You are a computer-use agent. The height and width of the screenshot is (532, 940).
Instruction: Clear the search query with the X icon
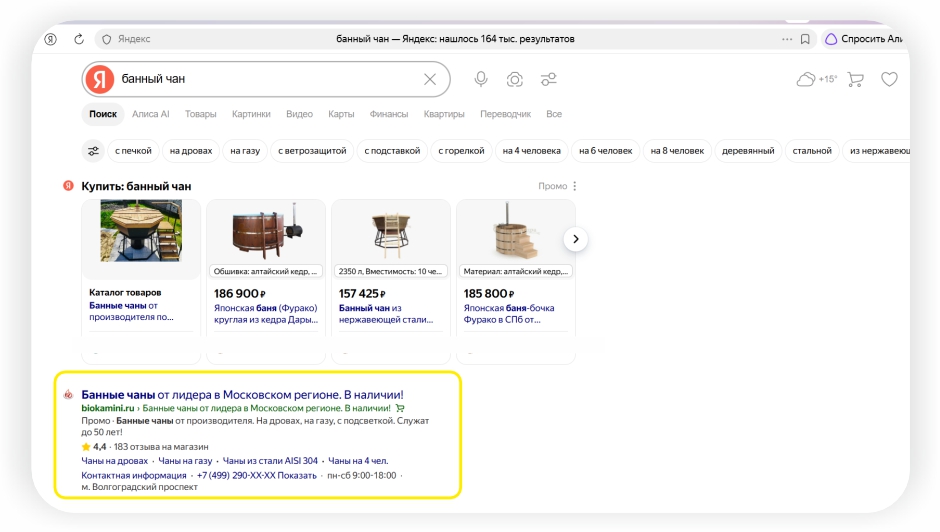(430, 79)
